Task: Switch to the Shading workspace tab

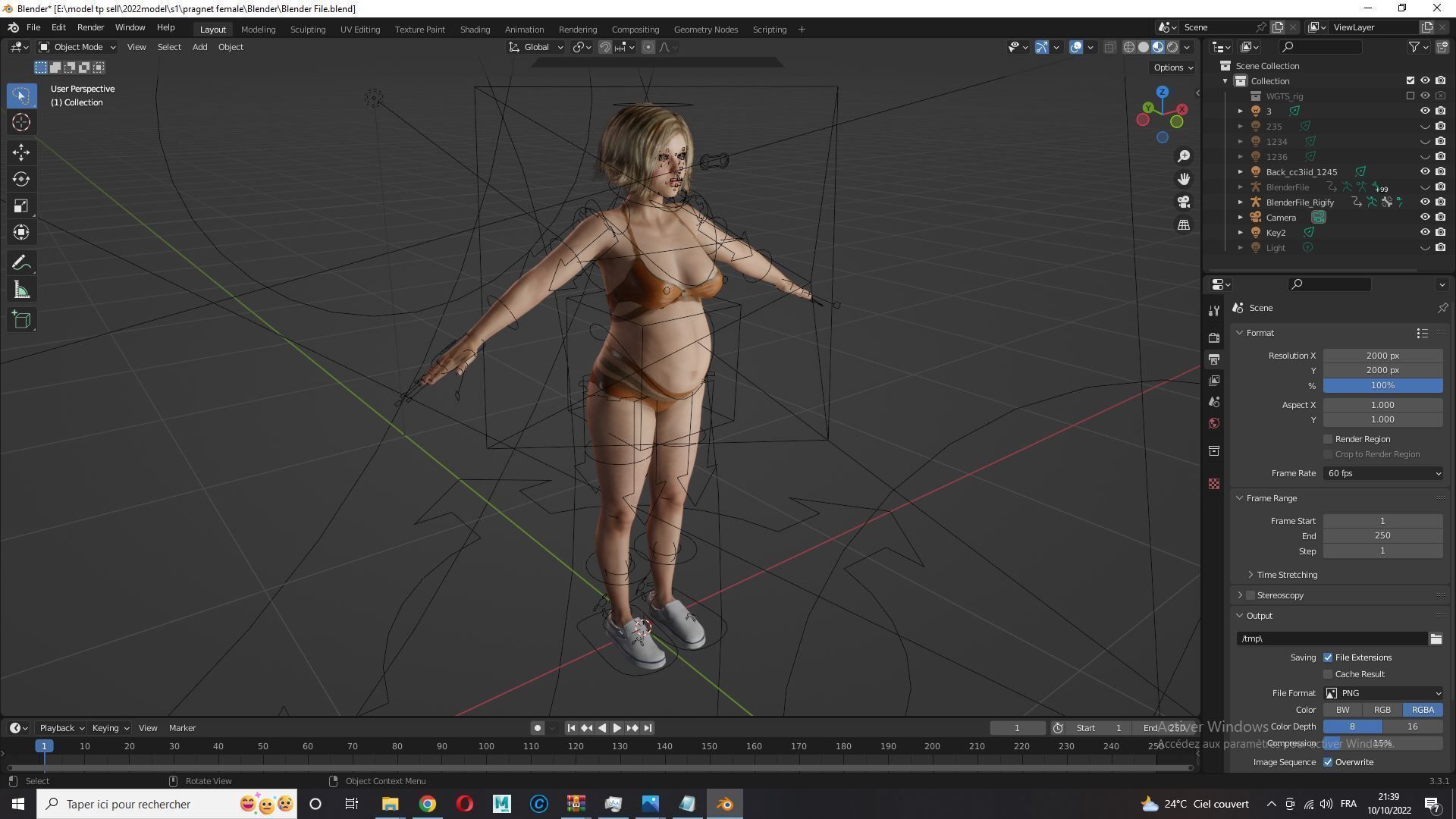Action: tap(475, 30)
